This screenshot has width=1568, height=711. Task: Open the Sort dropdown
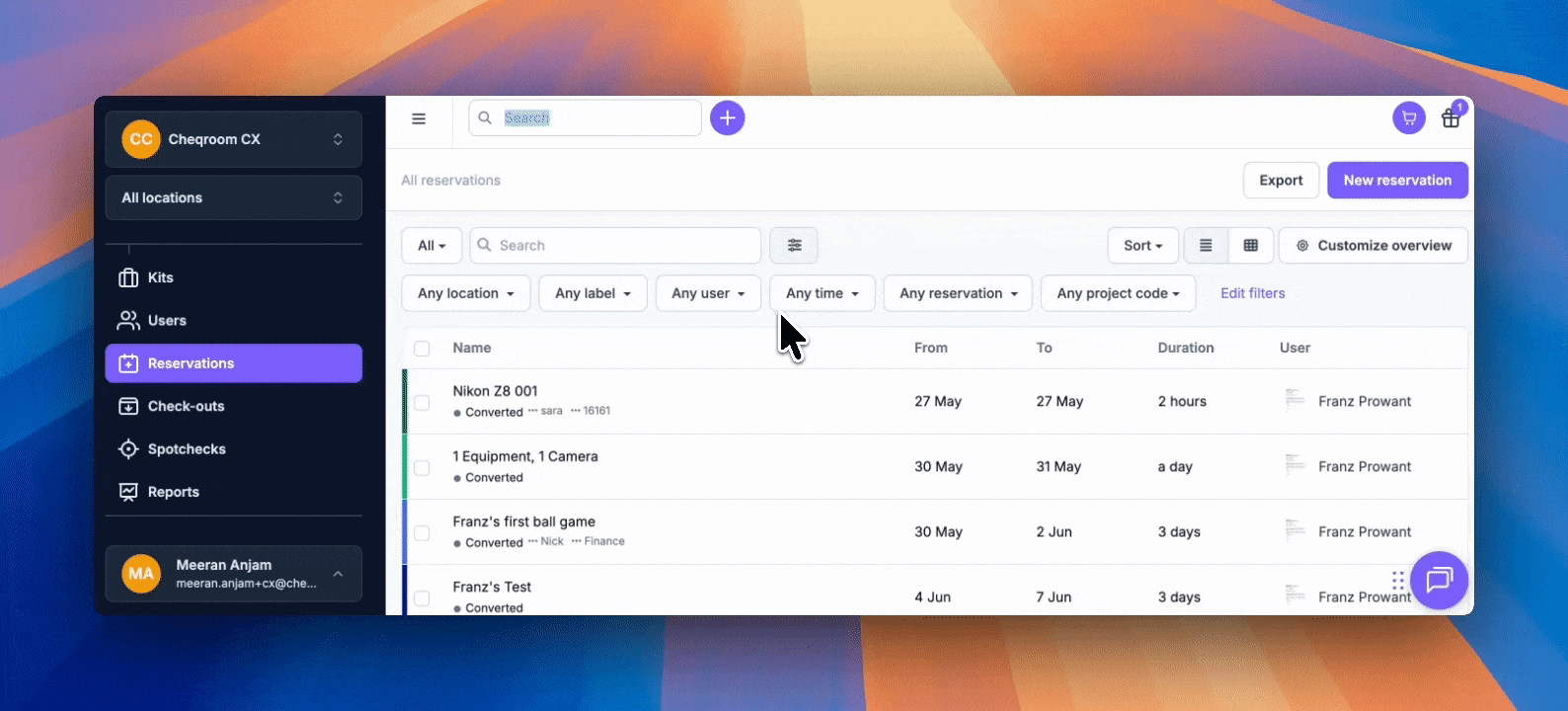pyautogui.click(x=1142, y=246)
